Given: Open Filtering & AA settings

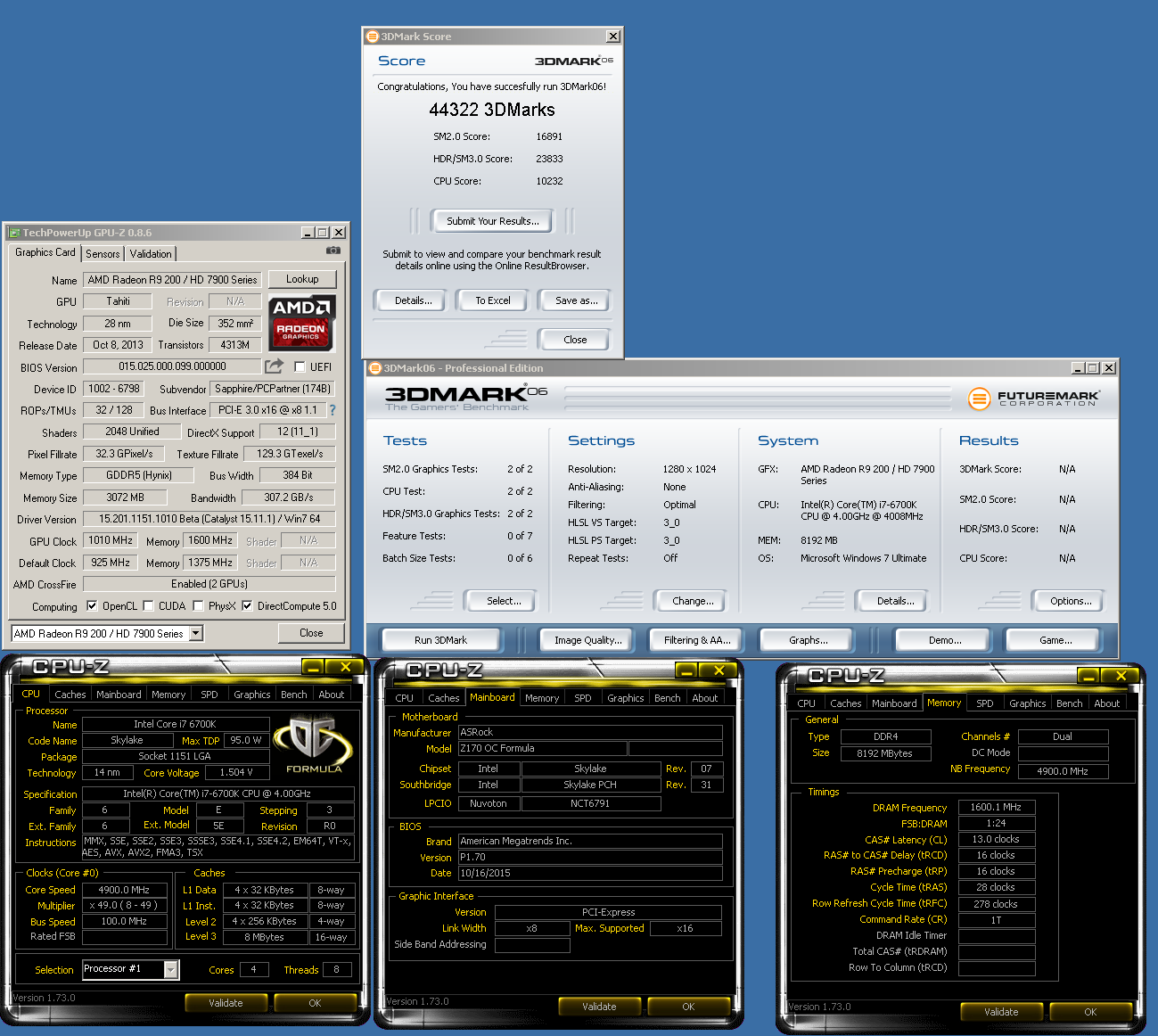Looking at the screenshot, I should [697, 640].
